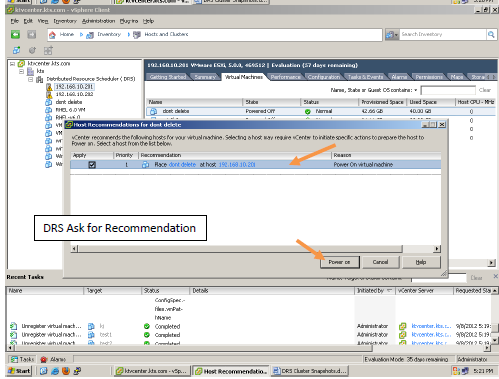499x379 pixels.
Task: Click Tasks icon in status bar
Action: point(14,359)
